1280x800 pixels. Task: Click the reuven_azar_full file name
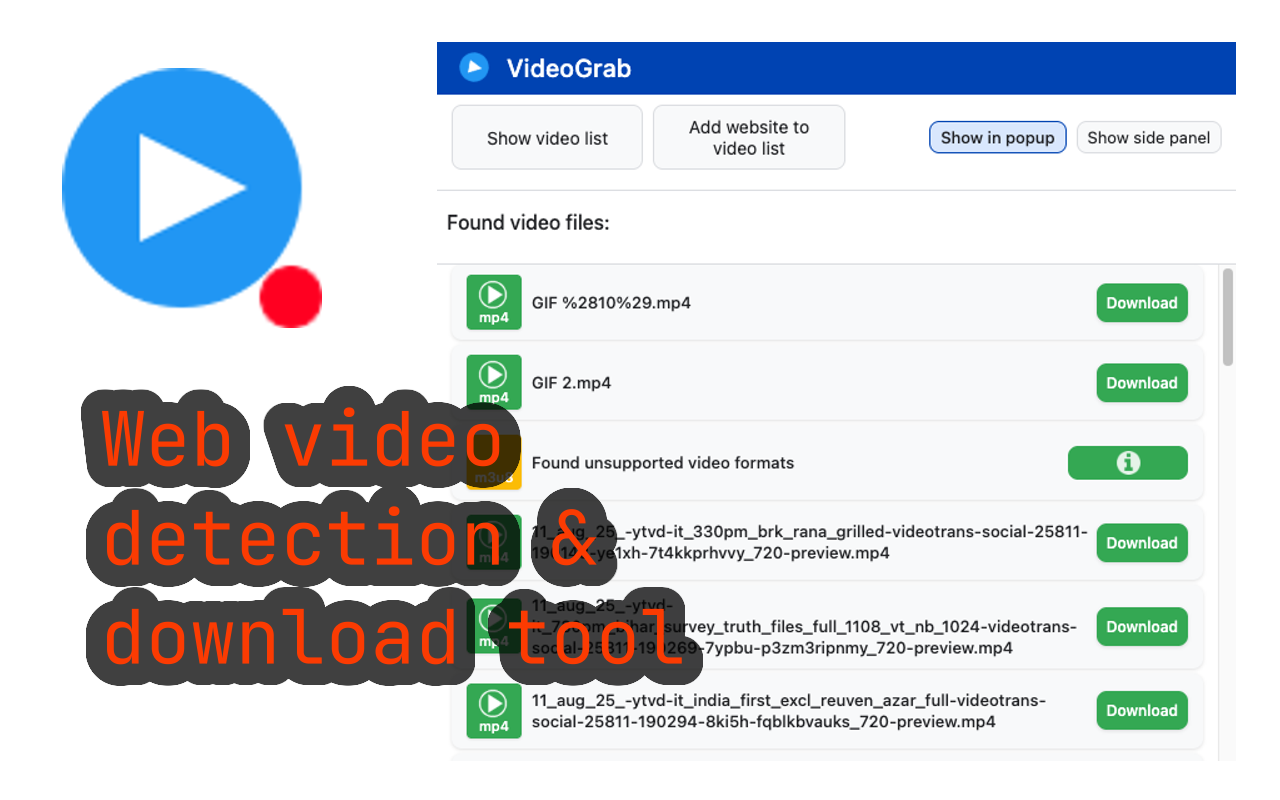(x=789, y=711)
